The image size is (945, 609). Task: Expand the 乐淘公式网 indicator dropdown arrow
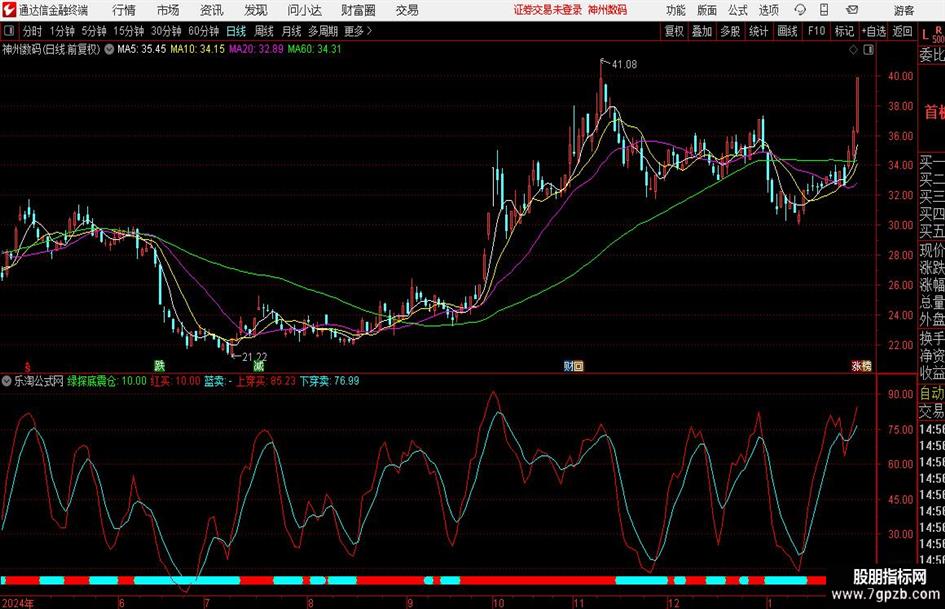[x=7, y=381]
